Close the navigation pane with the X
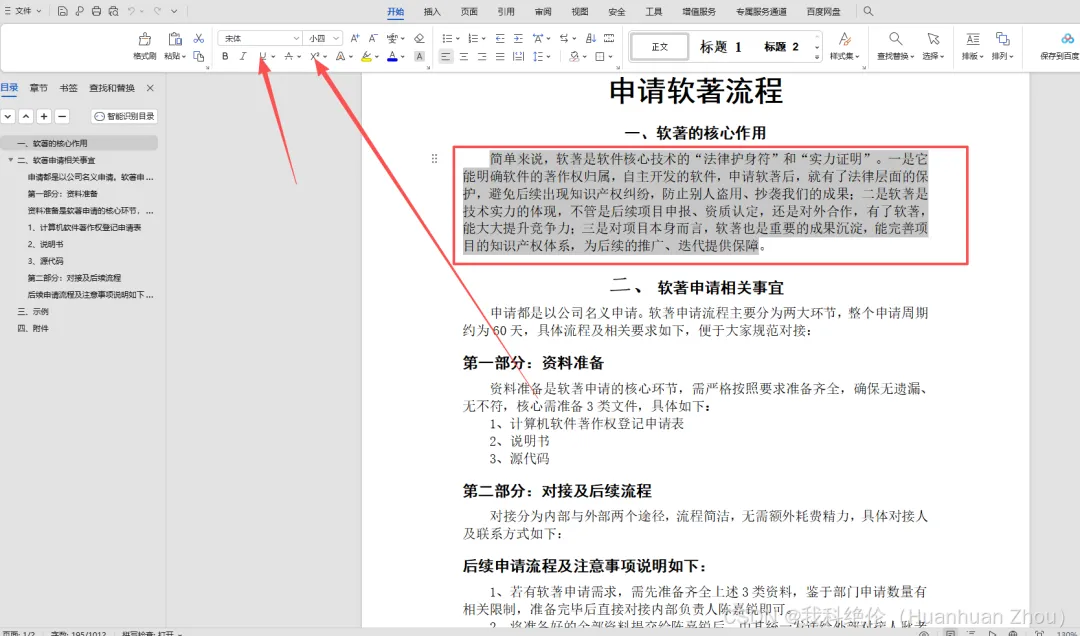 (x=150, y=88)
